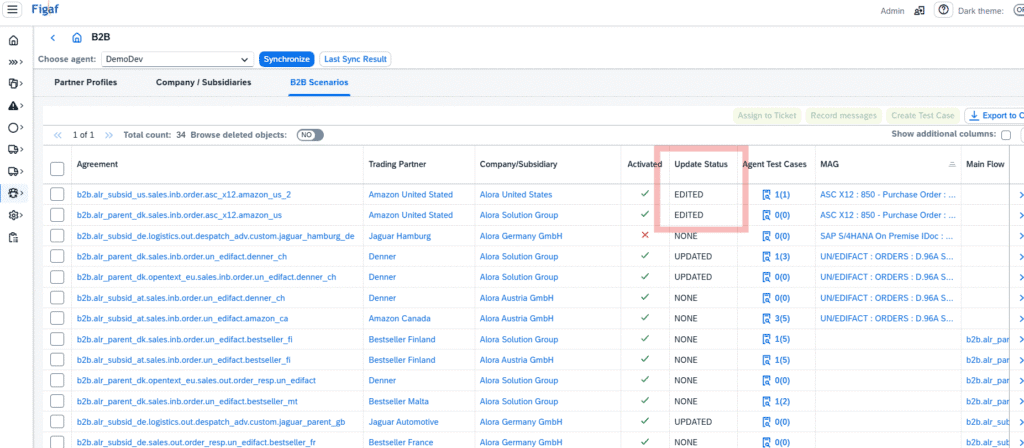Open the gear settings sidebar item
The width and height of the screenshot is (1024, 448).
click(x=15, y=215)
